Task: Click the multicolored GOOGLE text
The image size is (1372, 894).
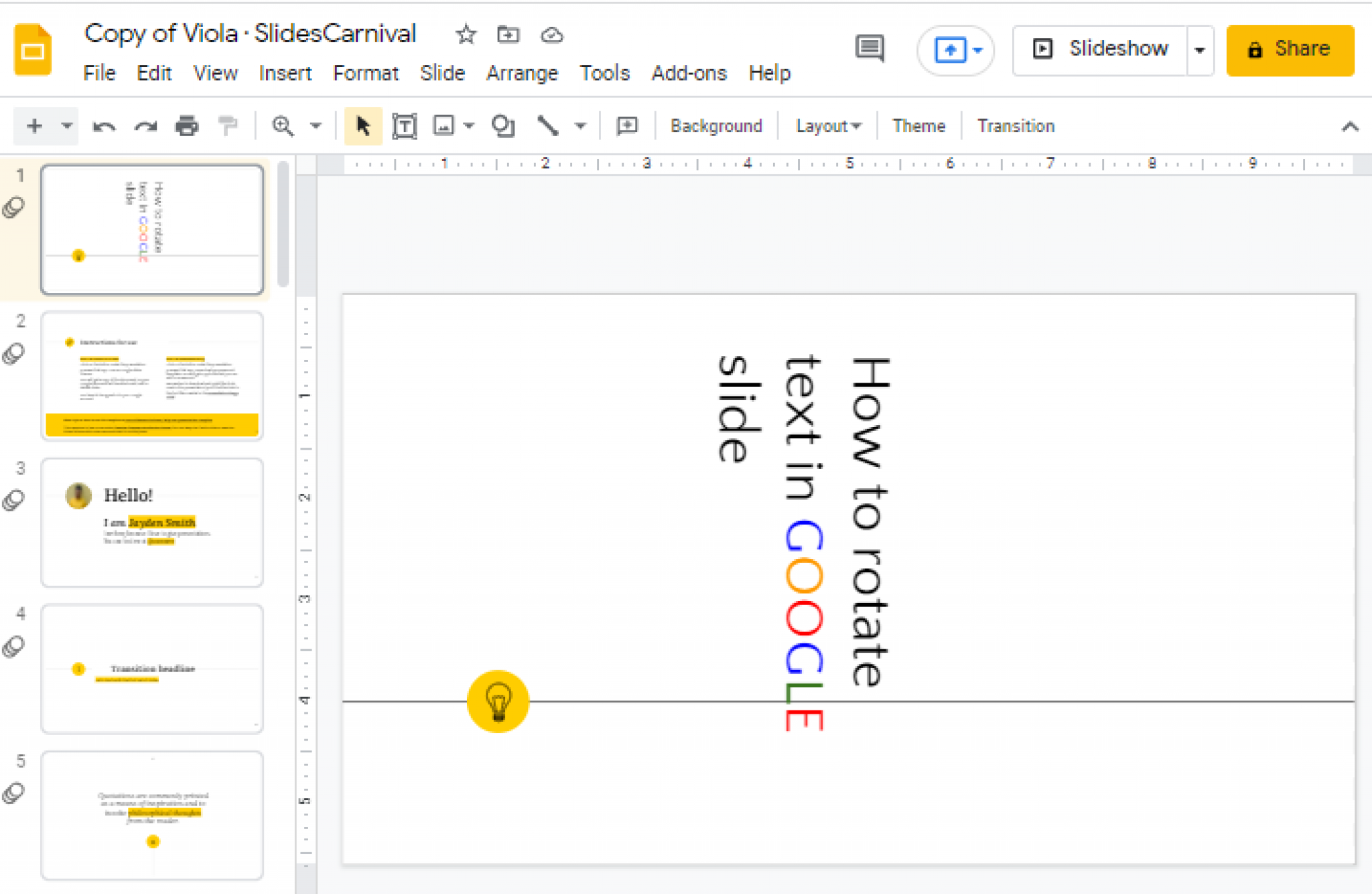Action: tap(804, 625)
